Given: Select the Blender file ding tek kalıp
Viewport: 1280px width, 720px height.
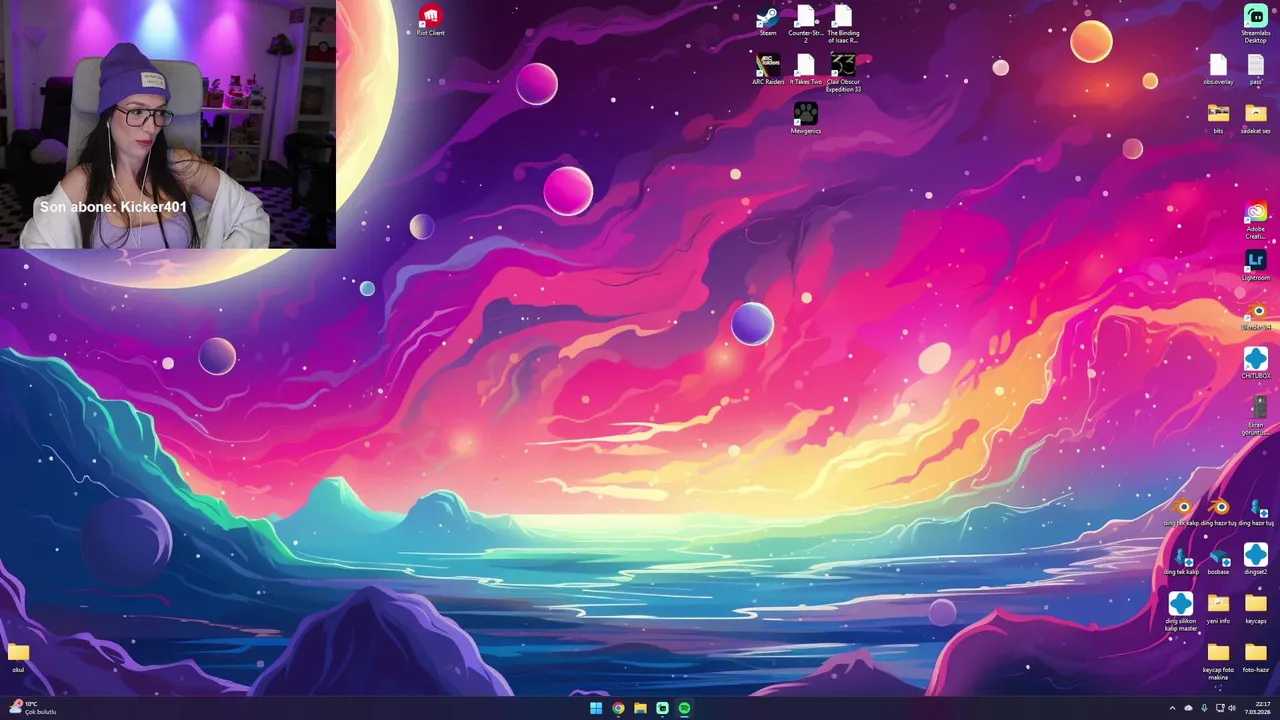Looking at the screenshot, I should 1181,510.
